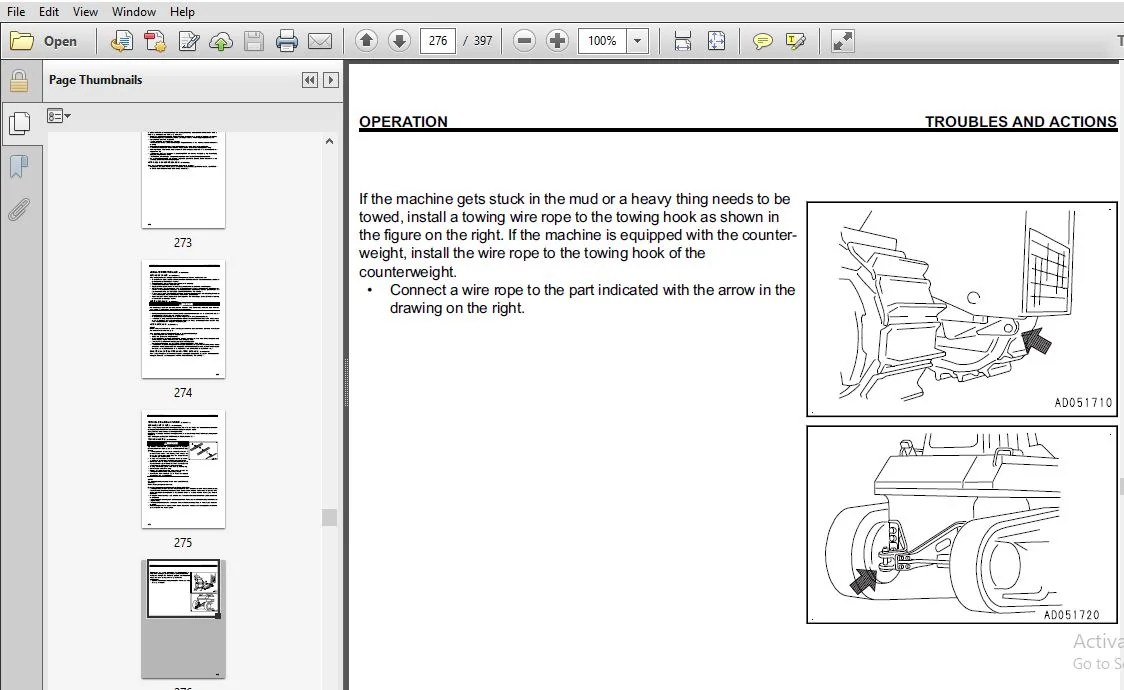Collapse the thumbnails panel with double-arrow button
This screenshot has width=1124, height=690.
tap(310, 80)
